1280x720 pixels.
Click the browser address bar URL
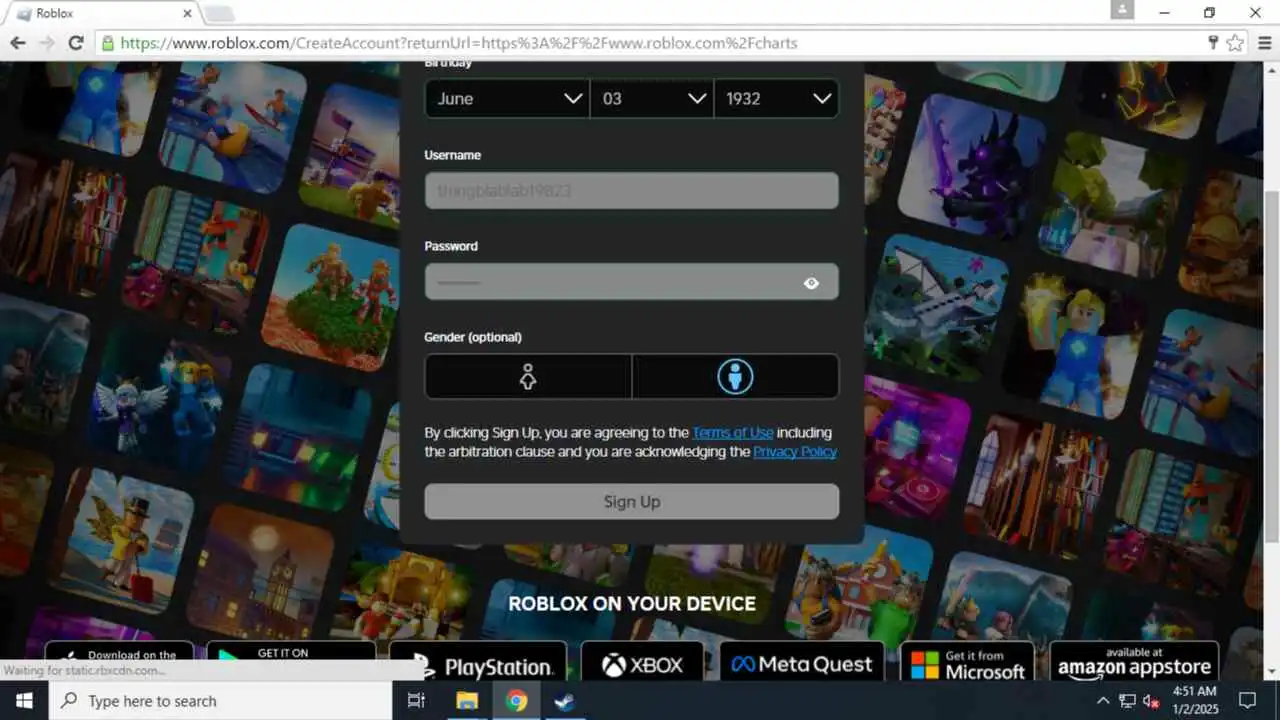pyautogui.click(x=459, y=43)
